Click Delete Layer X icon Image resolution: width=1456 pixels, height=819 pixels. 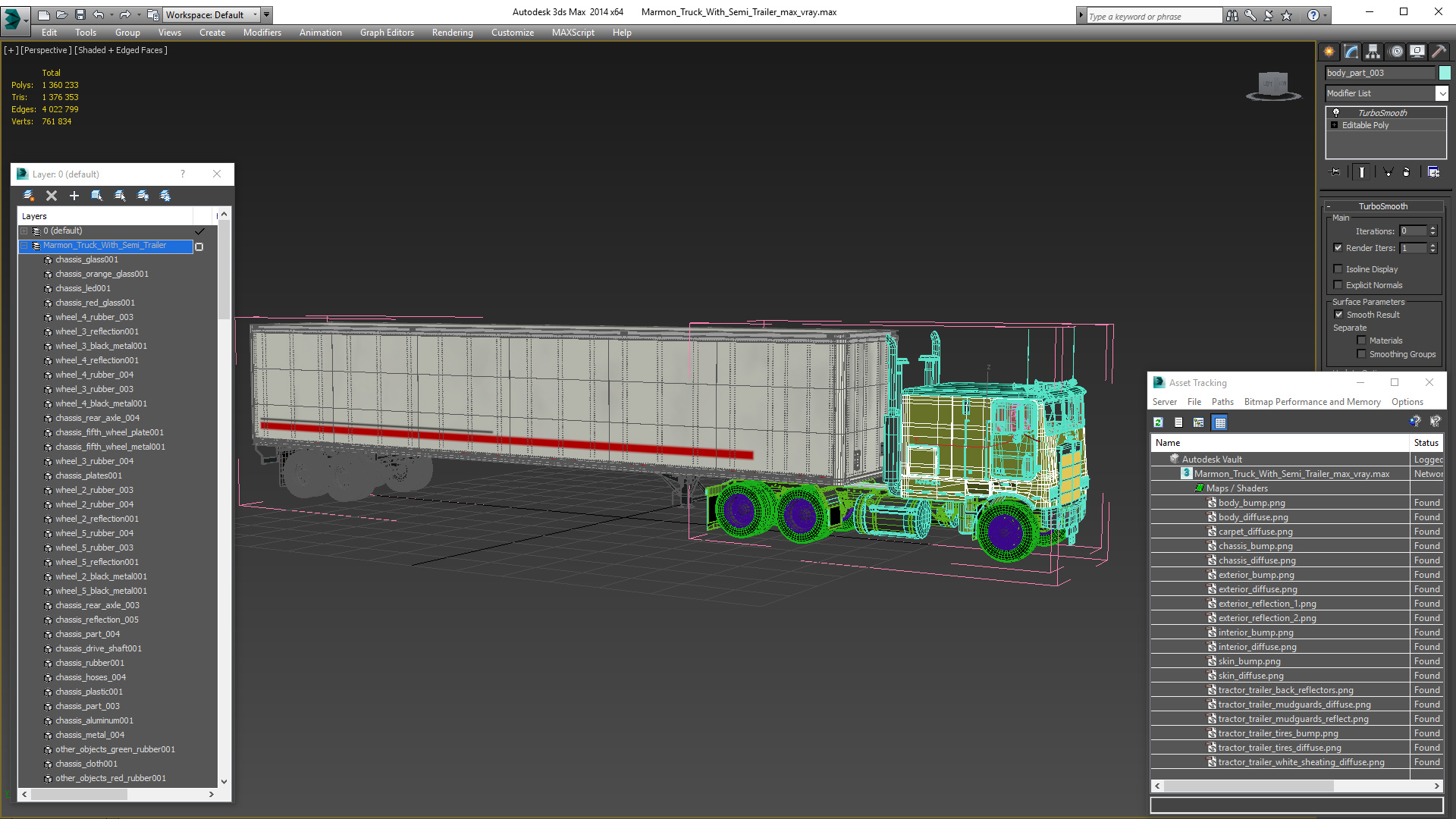pyautogui.click(x=52, y=196)
